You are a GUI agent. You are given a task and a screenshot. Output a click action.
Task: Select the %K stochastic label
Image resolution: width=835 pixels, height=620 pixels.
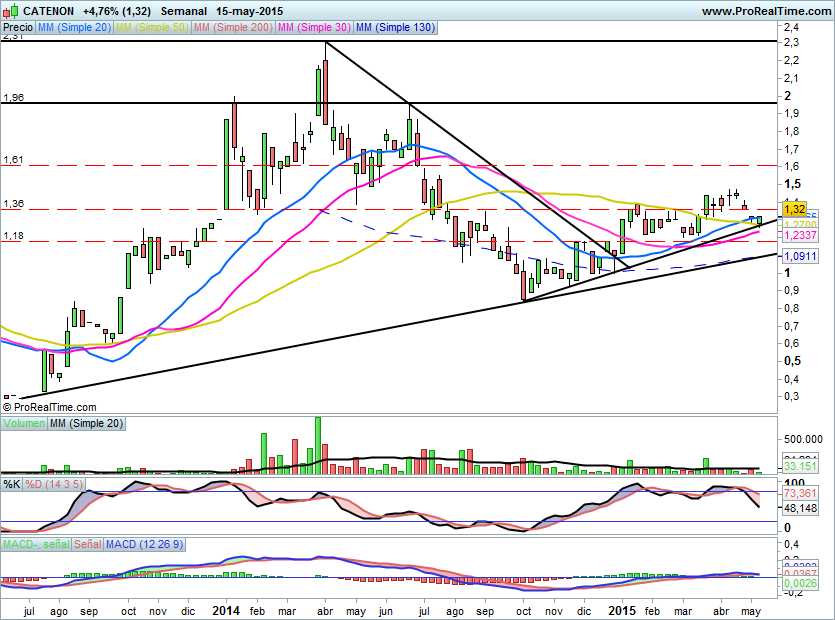(x=12, y=484)
